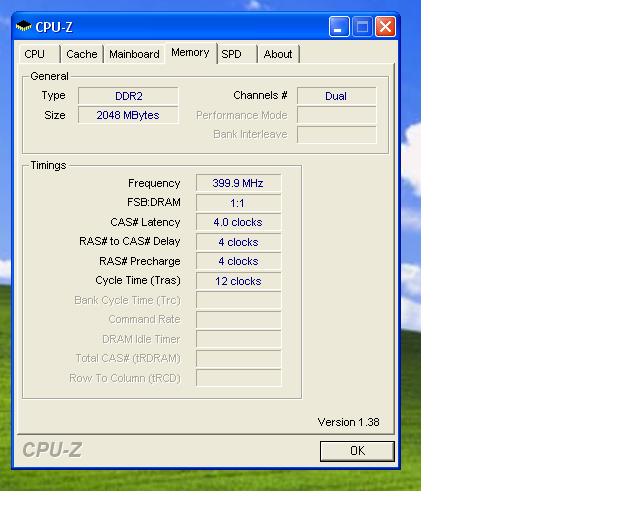Click the Frequency label
Screen dimensions: 640x512
[x=154, y=183]
